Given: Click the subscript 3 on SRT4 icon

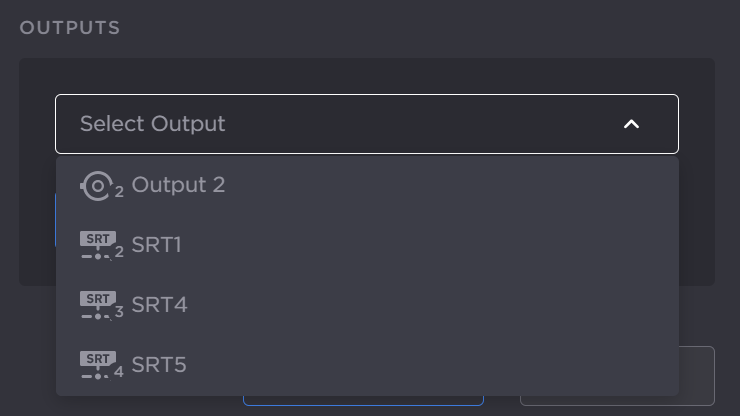Looking at the screenshot, I should pyautogui.click(x=119, y=312).
